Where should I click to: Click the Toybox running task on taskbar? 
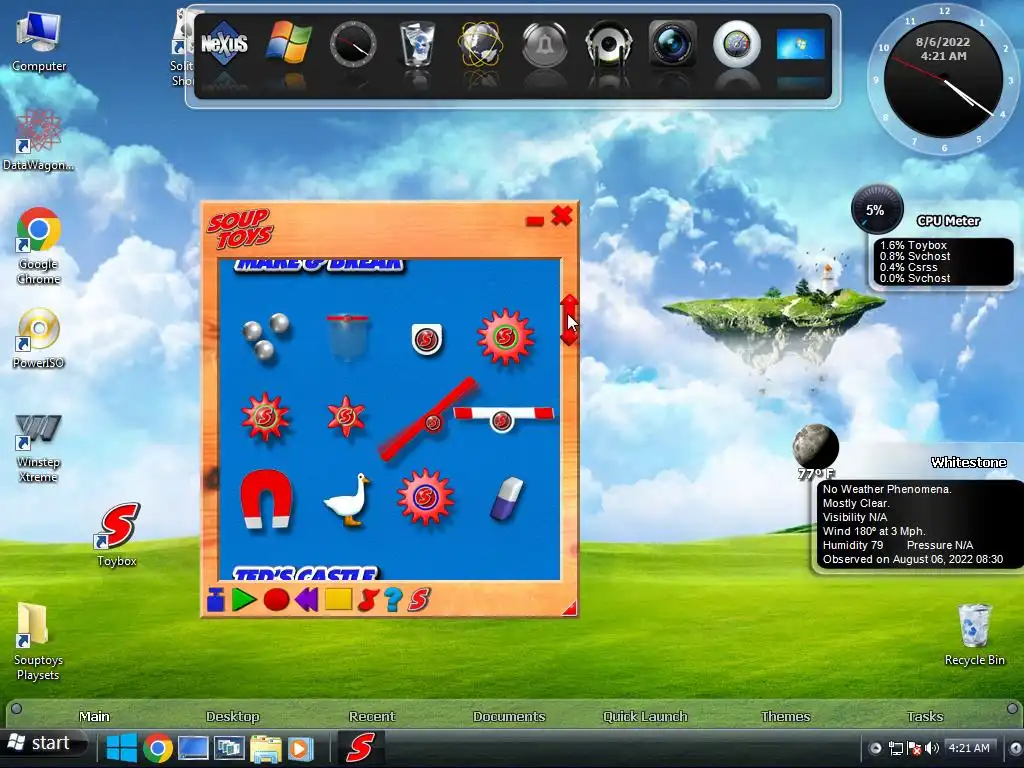[x=359, y=748]
